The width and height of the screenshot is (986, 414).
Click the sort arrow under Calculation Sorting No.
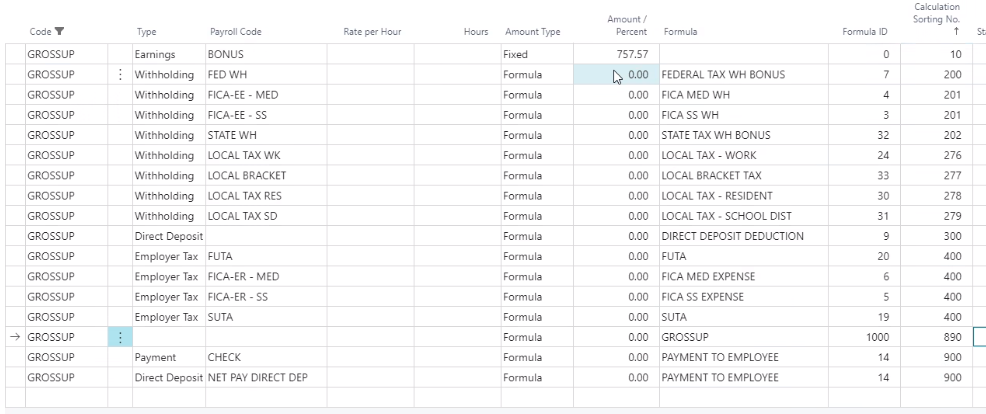click(x=957, y=31)
